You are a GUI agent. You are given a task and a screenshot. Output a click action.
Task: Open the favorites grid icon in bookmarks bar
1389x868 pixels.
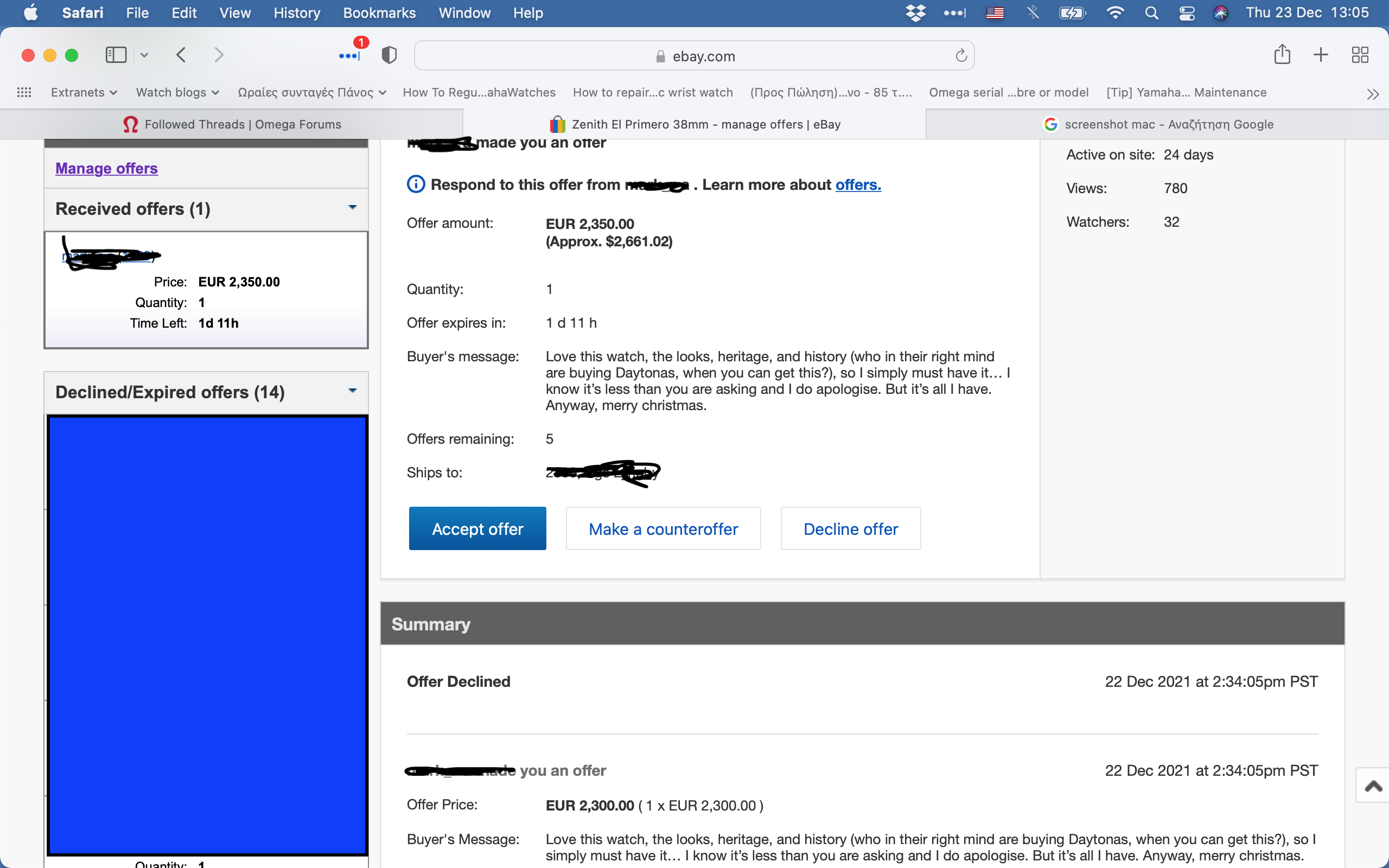[x=24, y=92]
